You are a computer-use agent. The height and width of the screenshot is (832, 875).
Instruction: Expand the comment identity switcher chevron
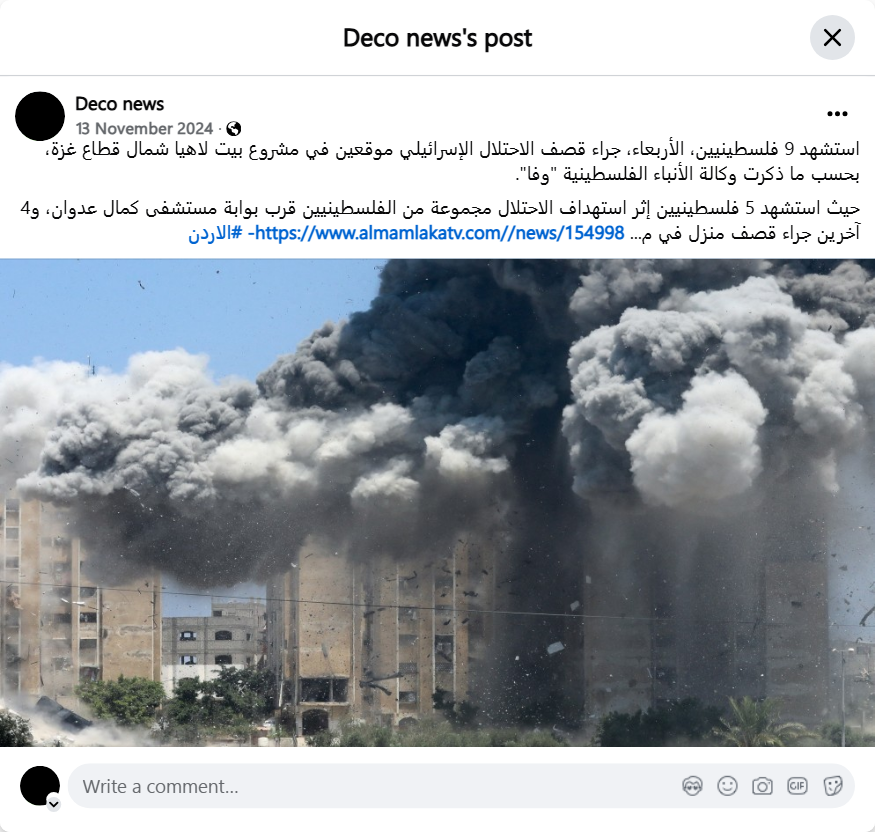point(54,804)
